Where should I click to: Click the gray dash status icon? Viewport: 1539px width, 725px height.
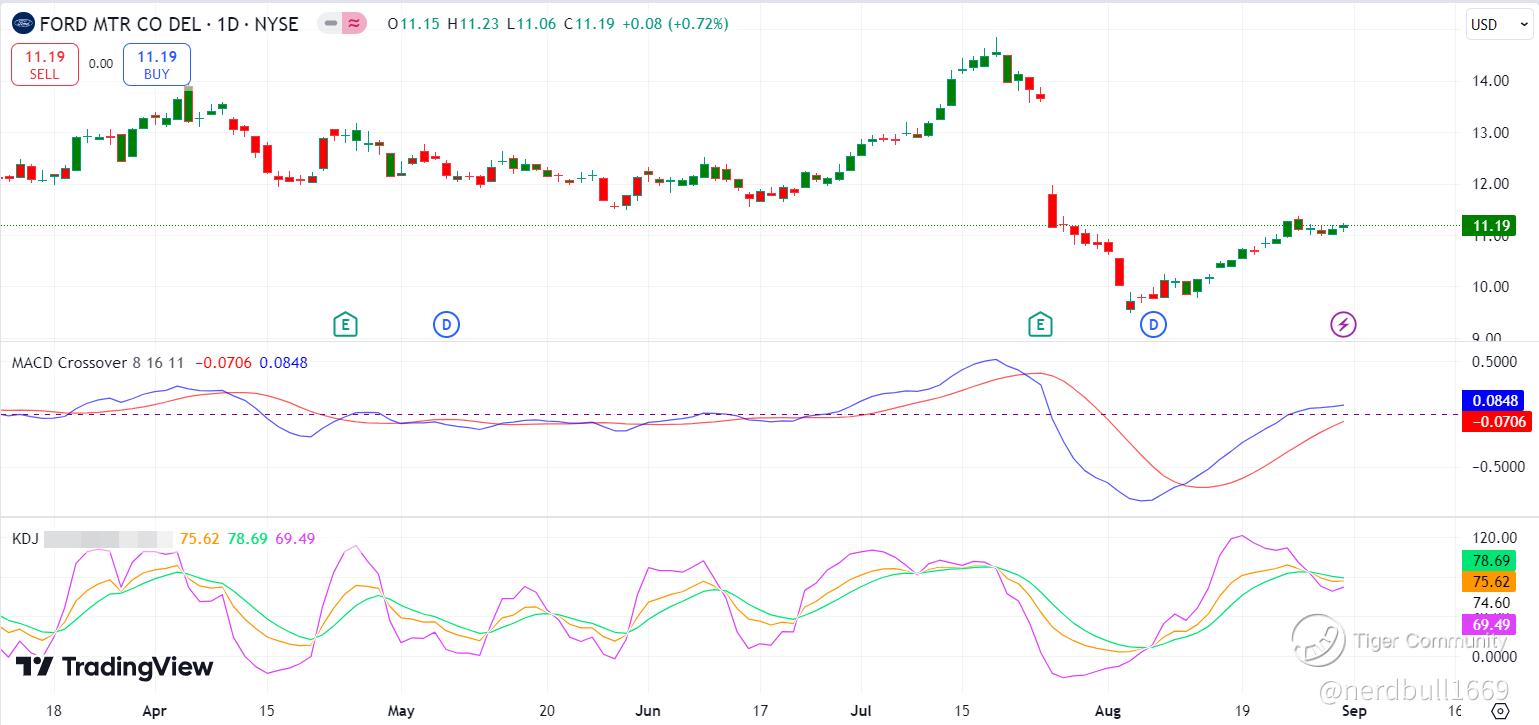point(331,23)
